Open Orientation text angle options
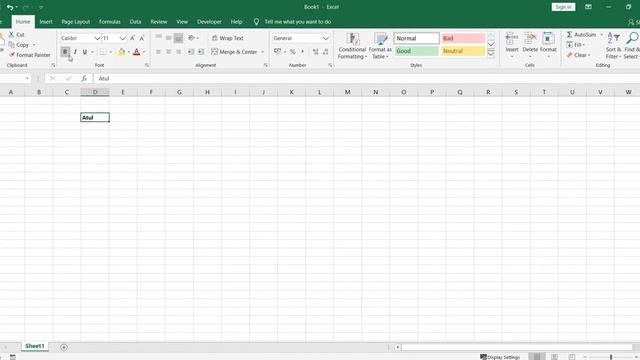 pyautogui.click(x=193, y=38)
